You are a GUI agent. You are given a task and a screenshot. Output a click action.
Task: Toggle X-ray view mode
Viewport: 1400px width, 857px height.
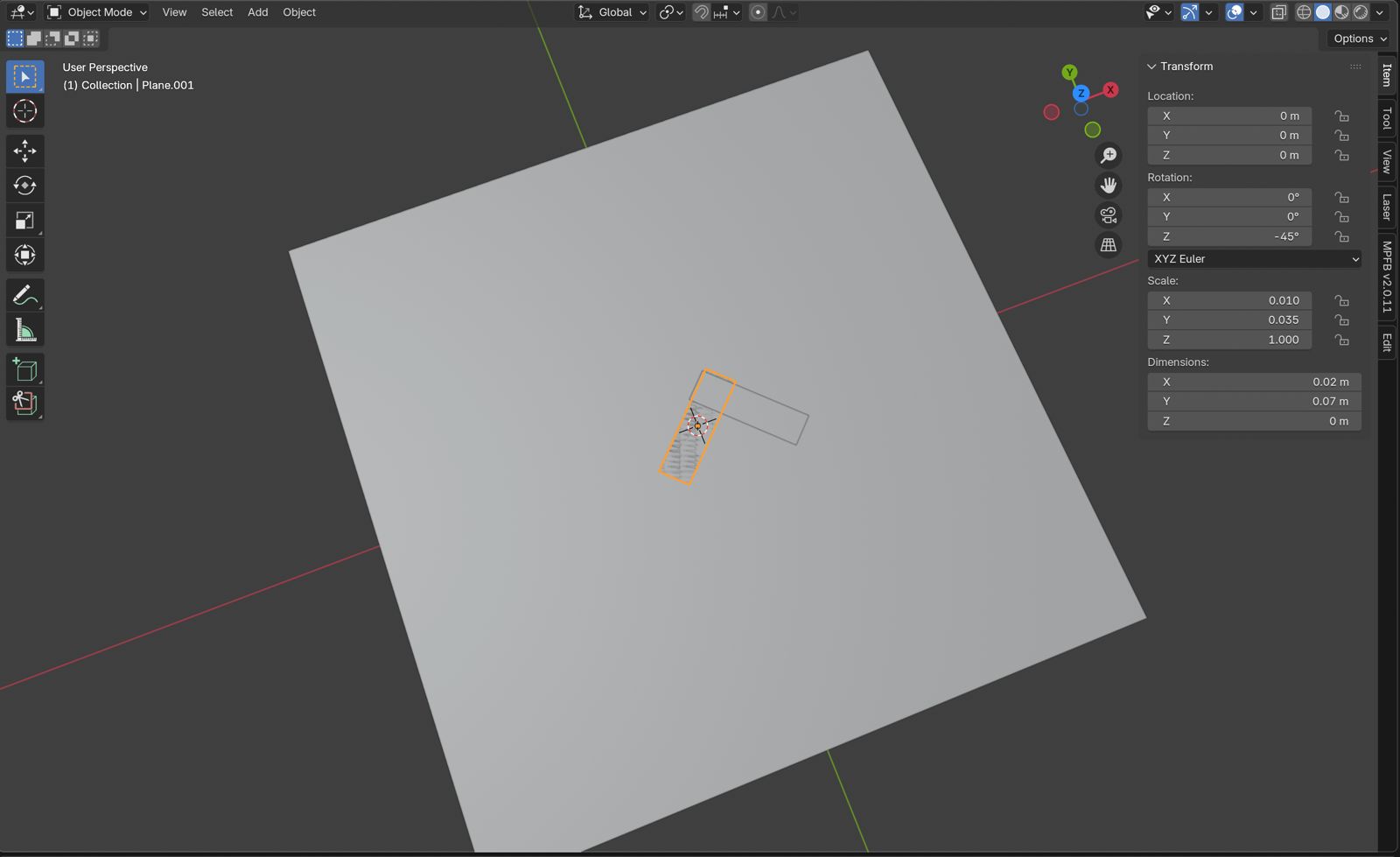click(1278, 12)
